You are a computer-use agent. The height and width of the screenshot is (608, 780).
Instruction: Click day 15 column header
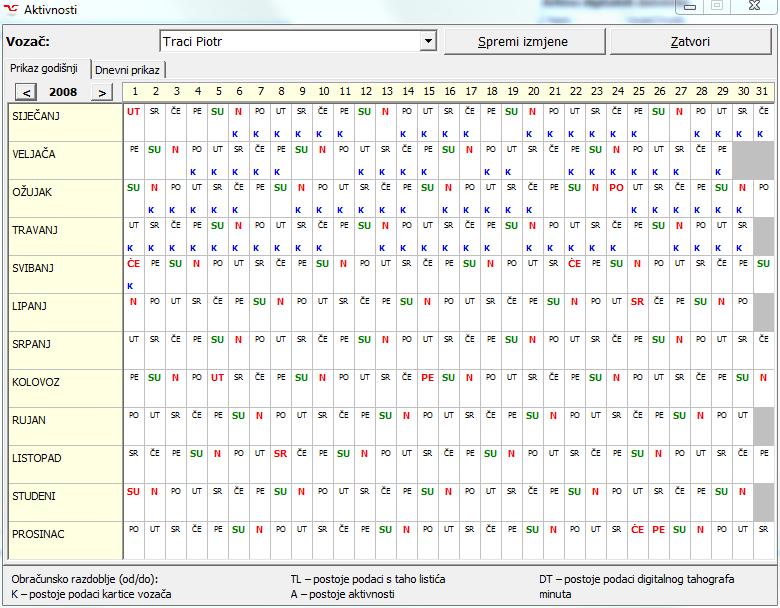click(429, 92)
